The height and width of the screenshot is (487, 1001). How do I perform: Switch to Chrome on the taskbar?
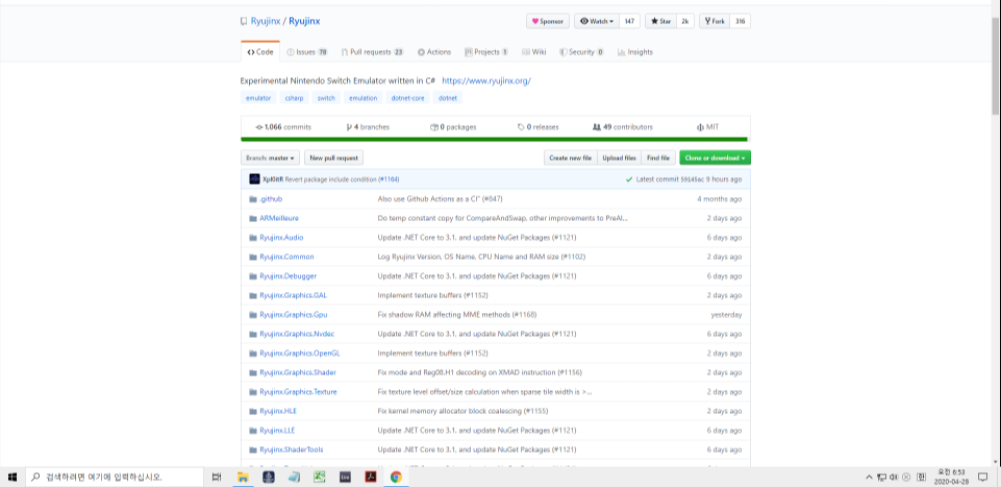pyautogui.click(x=396, y=477)
